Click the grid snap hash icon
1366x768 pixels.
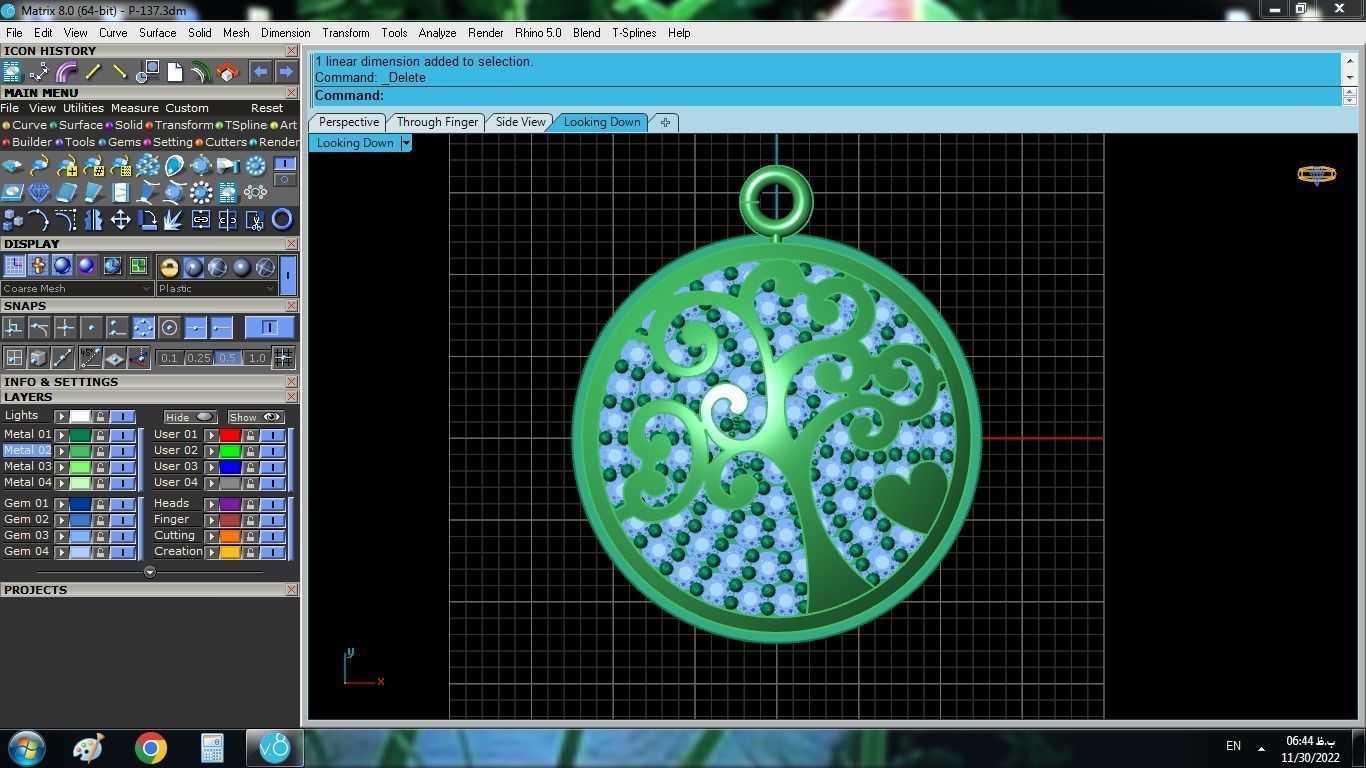[x=283, y=357]
